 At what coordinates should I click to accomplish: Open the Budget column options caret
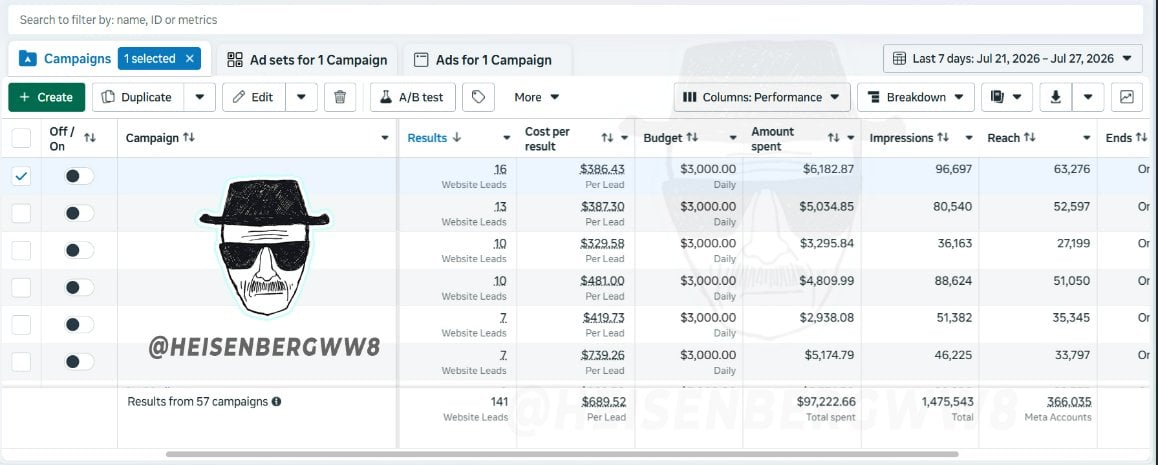tap(733, 138)
